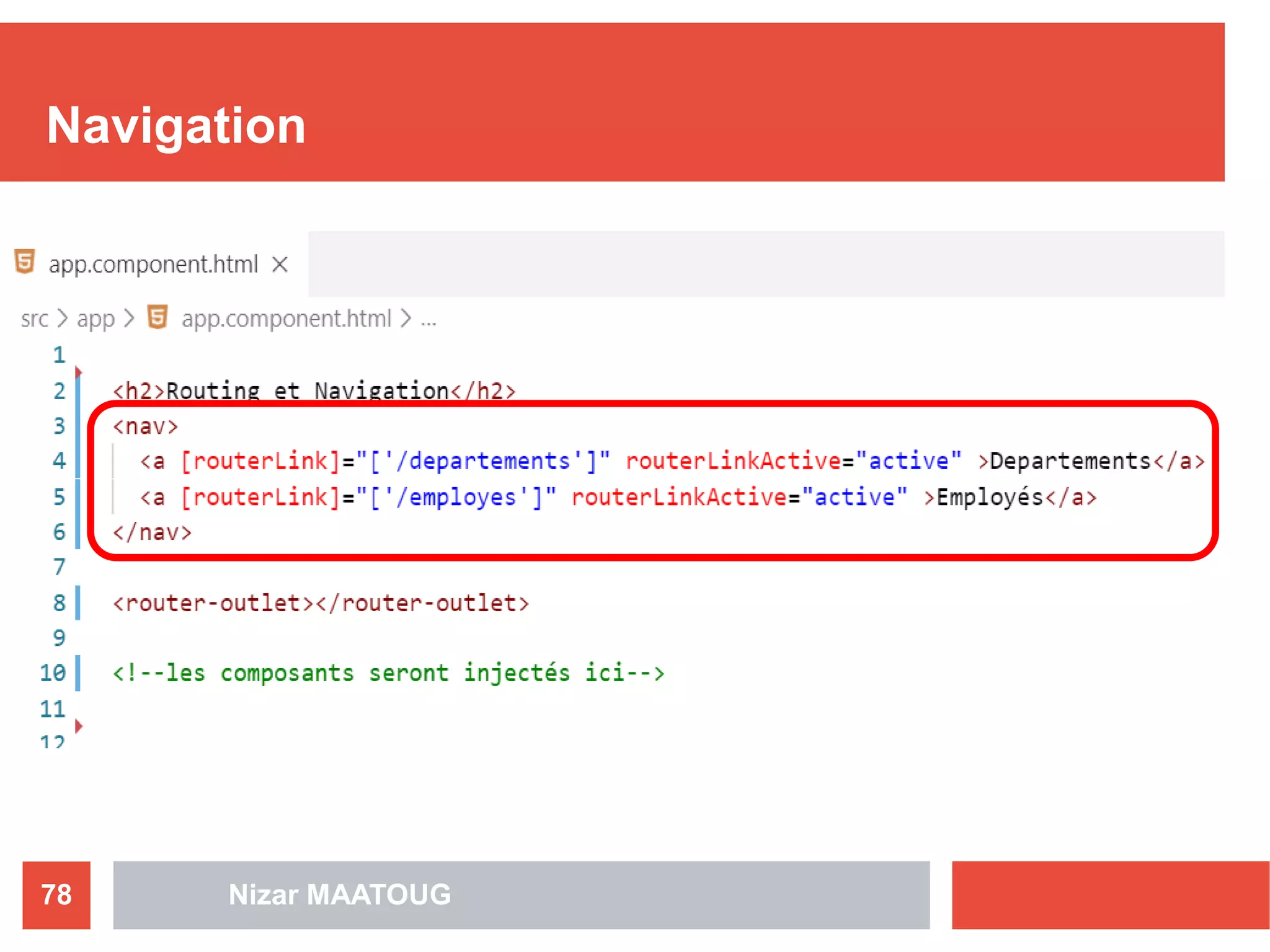Open the app.component.html breadcrumb item
Screen dimensions: 1270x952
286,319
